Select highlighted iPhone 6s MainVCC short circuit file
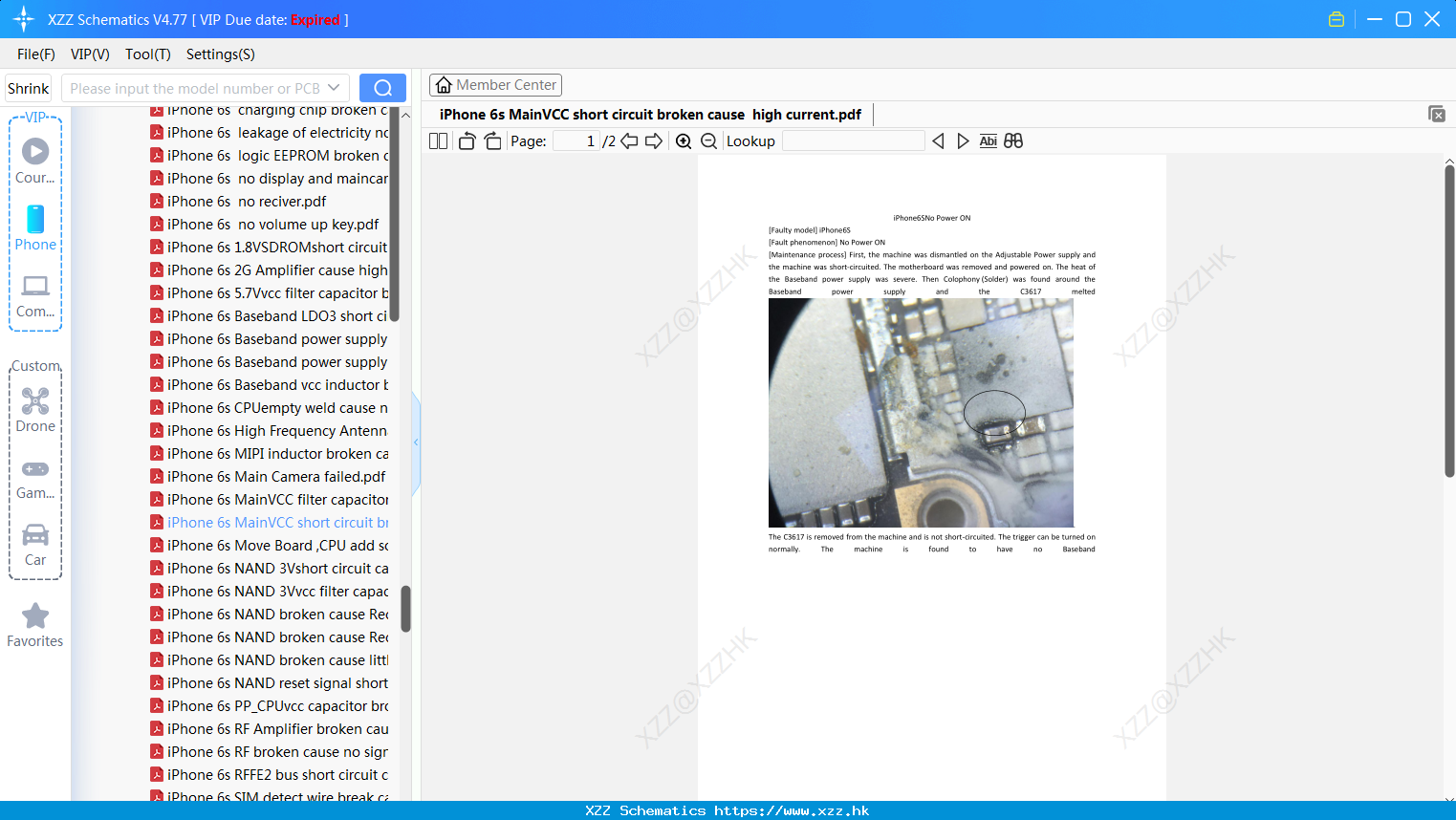Viewport: 1456px width, 820px height. click(x=270, y=523)
